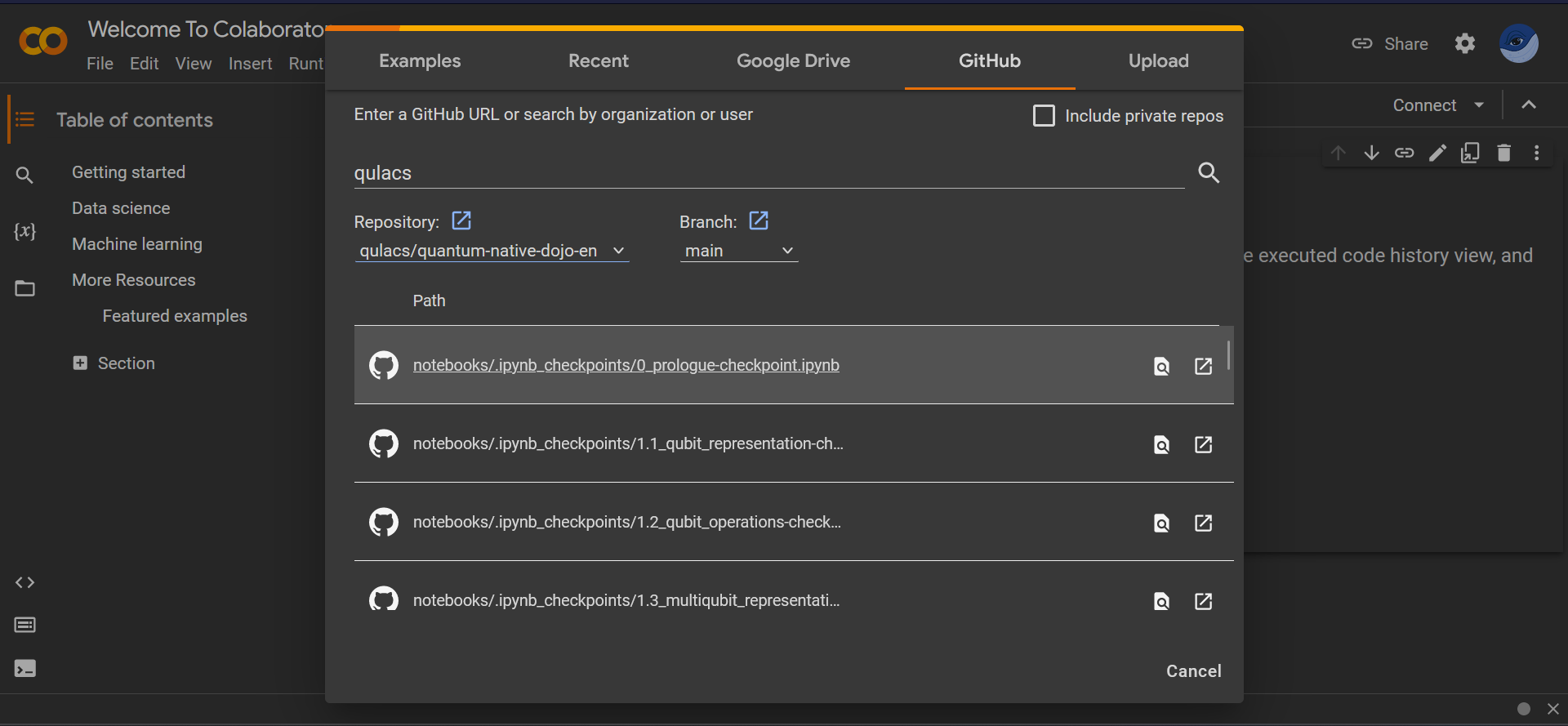Click the GitHub search field containing qulacs
The image size is (1568, 726).
pos(768,173)
